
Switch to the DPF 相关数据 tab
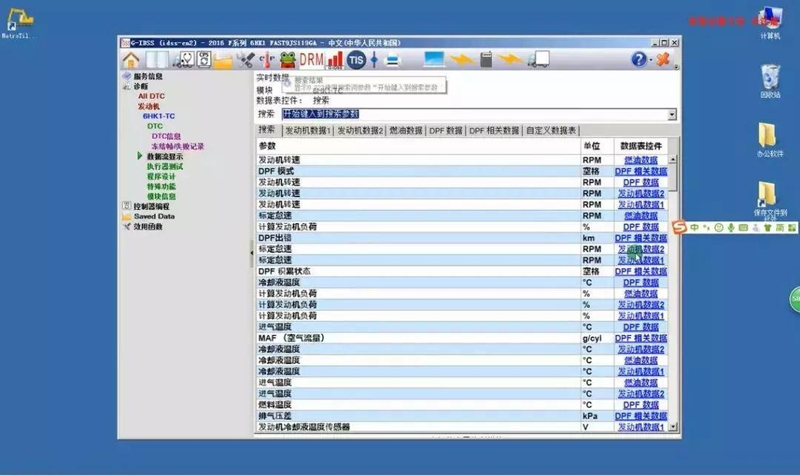(x=494, y=130)
